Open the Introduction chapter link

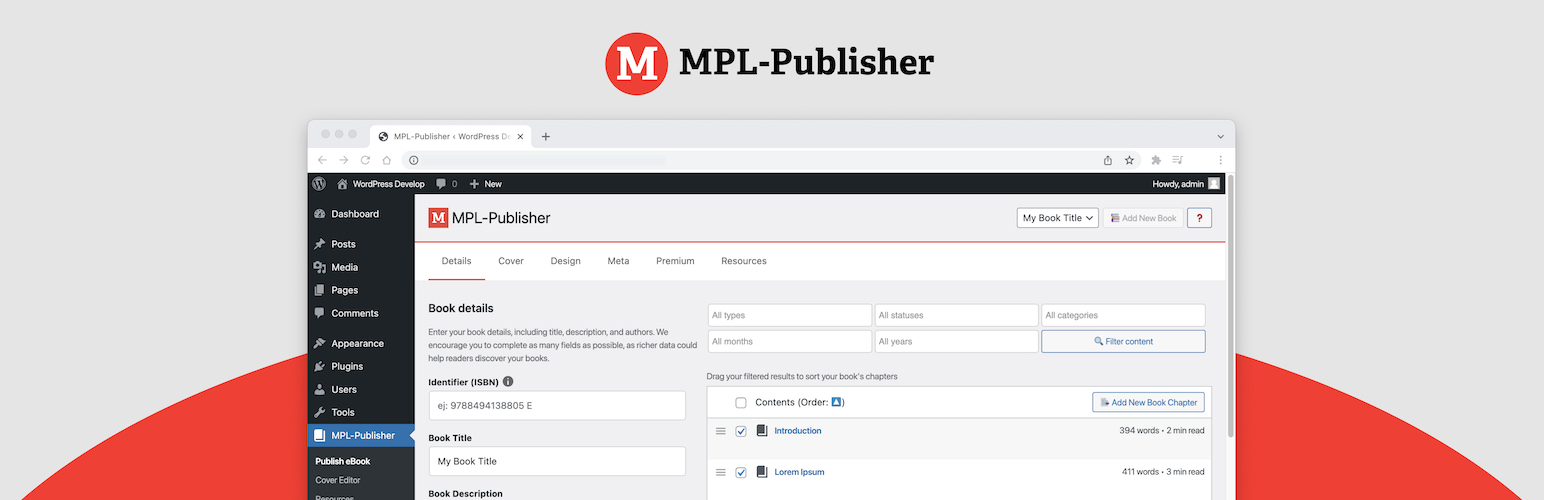pos(798,431)
